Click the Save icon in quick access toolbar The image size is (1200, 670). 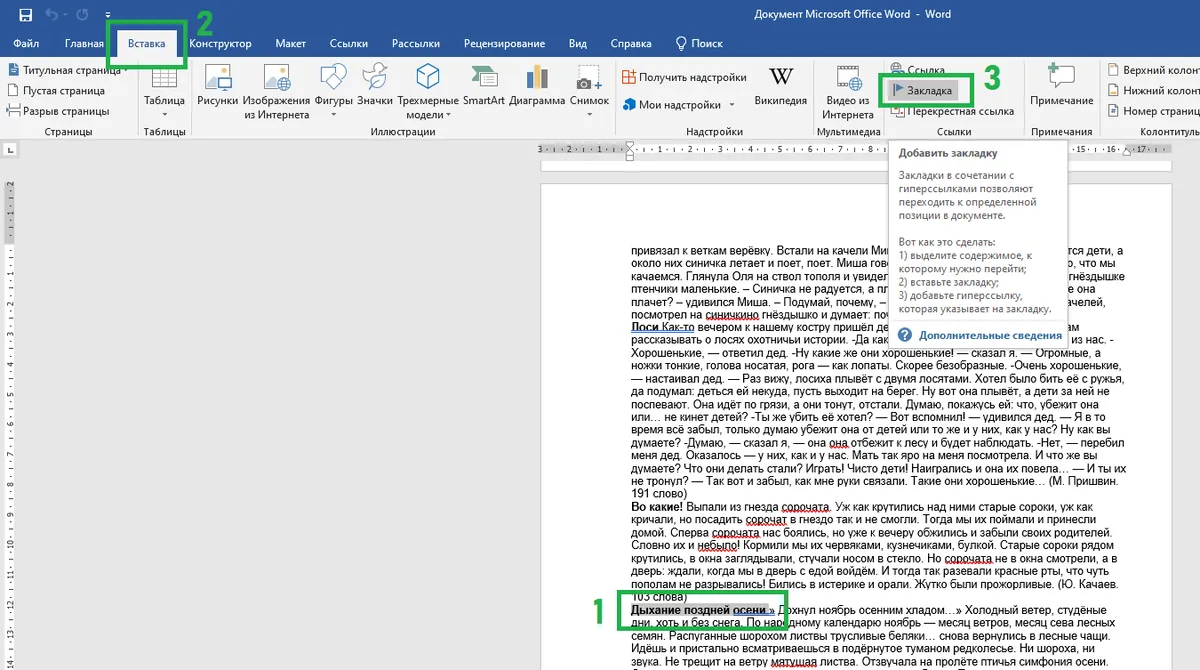tap(25, 14)
